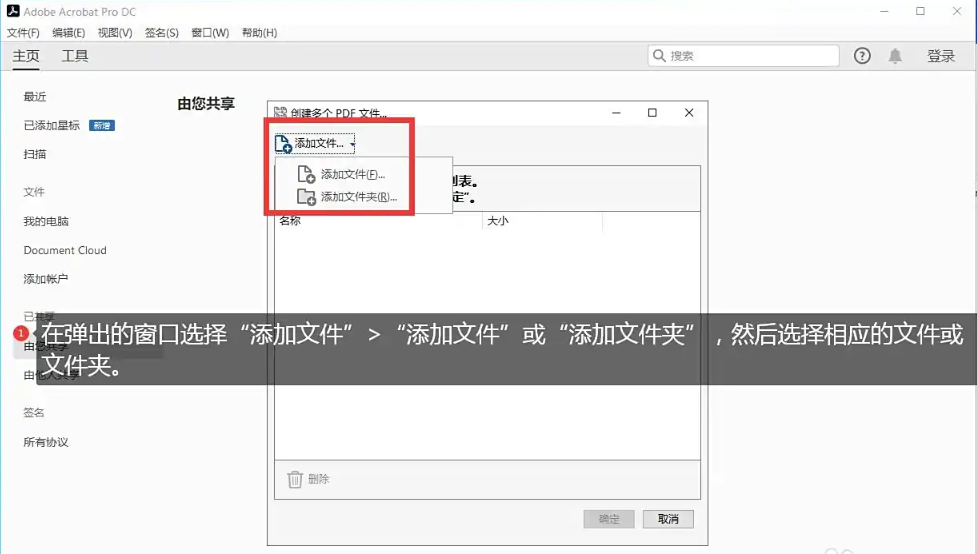
Task: Close the Adobe Acrobat Pro DC window
Action: pyautogui.click(x=957, y=11)
